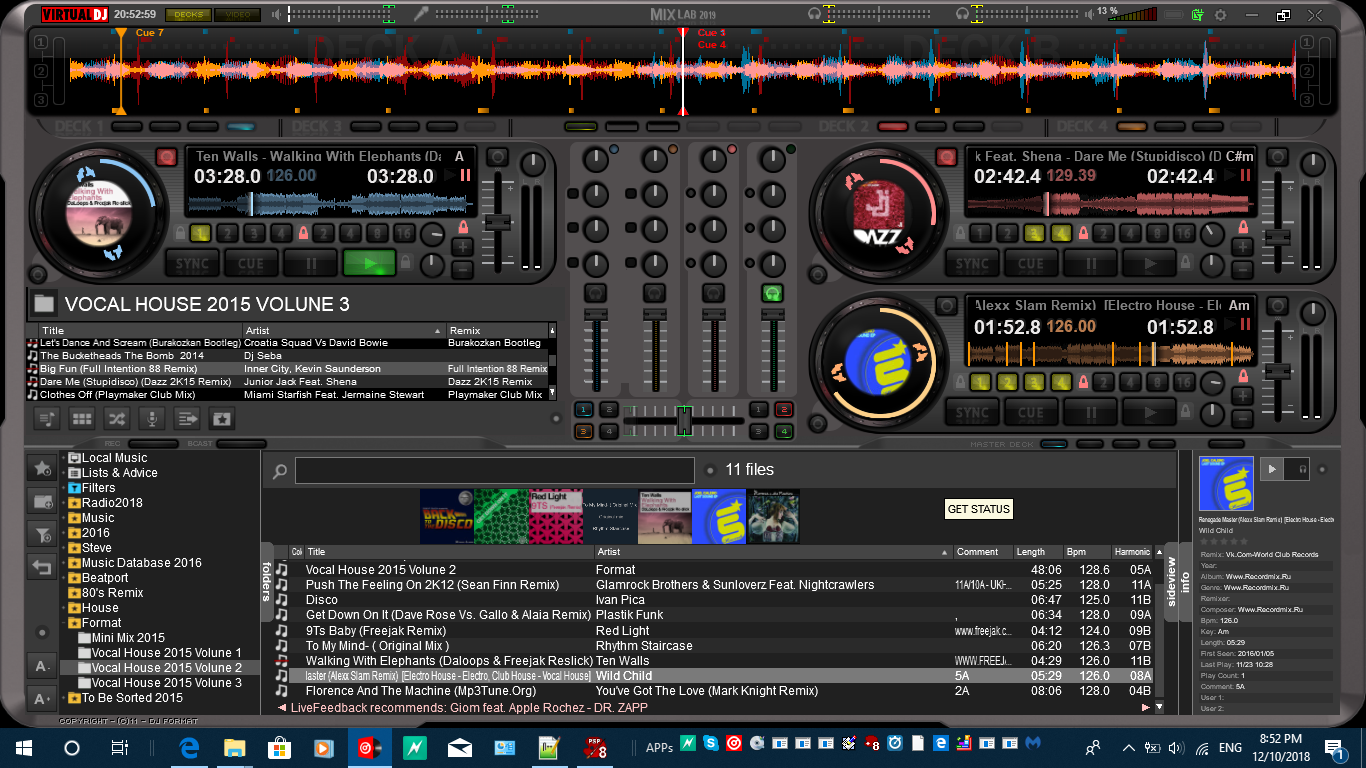This screenshot has width=1366, height=768.
Task: Toggle the headphone cue on mixer channel 1
Action: pos(595,293)
